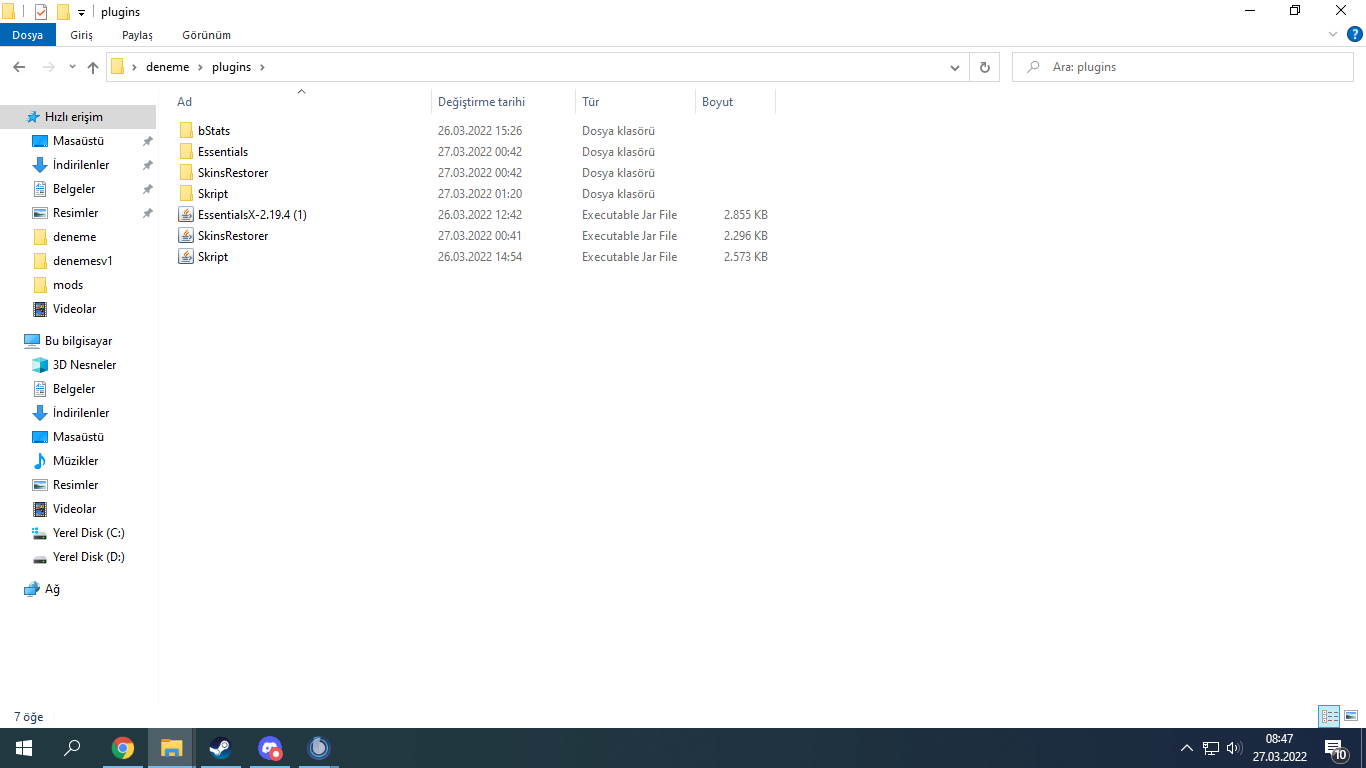Click the deneme breadcrumb in address bar

tap(167, 67)
